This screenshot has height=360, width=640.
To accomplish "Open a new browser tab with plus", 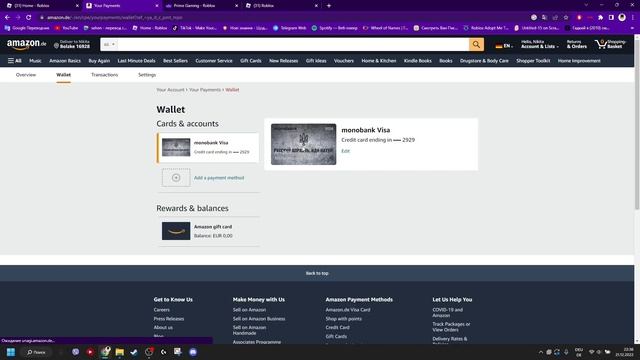I will tap(329, 6).
